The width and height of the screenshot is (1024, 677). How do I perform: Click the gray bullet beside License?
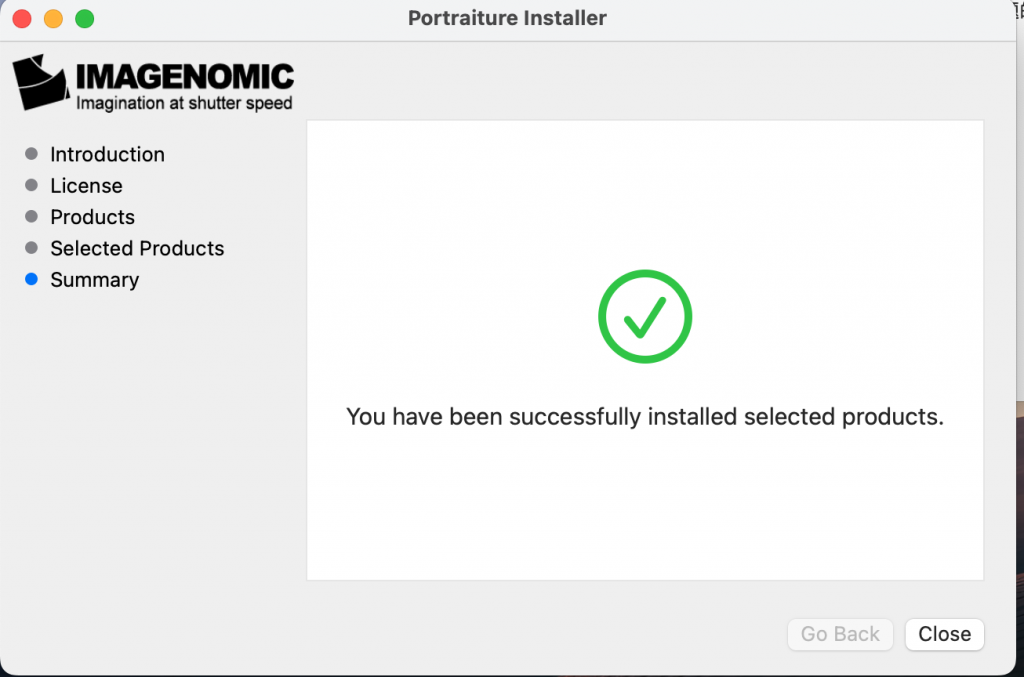click(x=33, y=185)
